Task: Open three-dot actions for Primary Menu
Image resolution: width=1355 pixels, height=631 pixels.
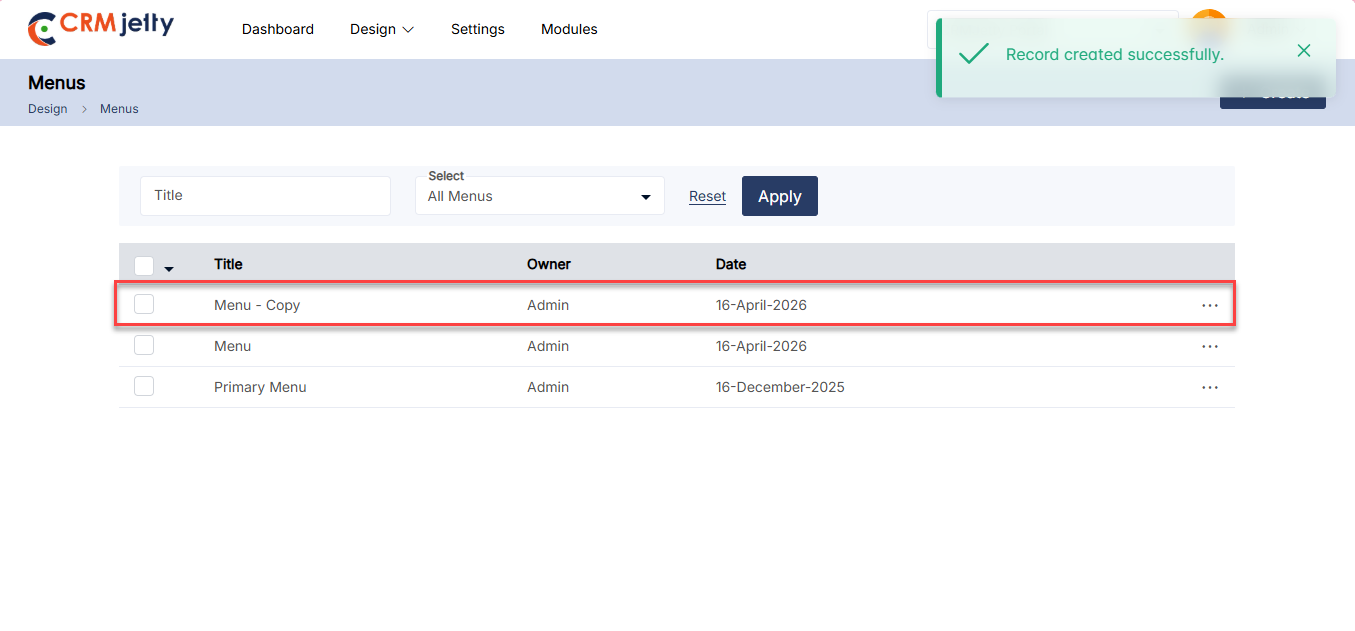Action: click(x=1209, y=387)
